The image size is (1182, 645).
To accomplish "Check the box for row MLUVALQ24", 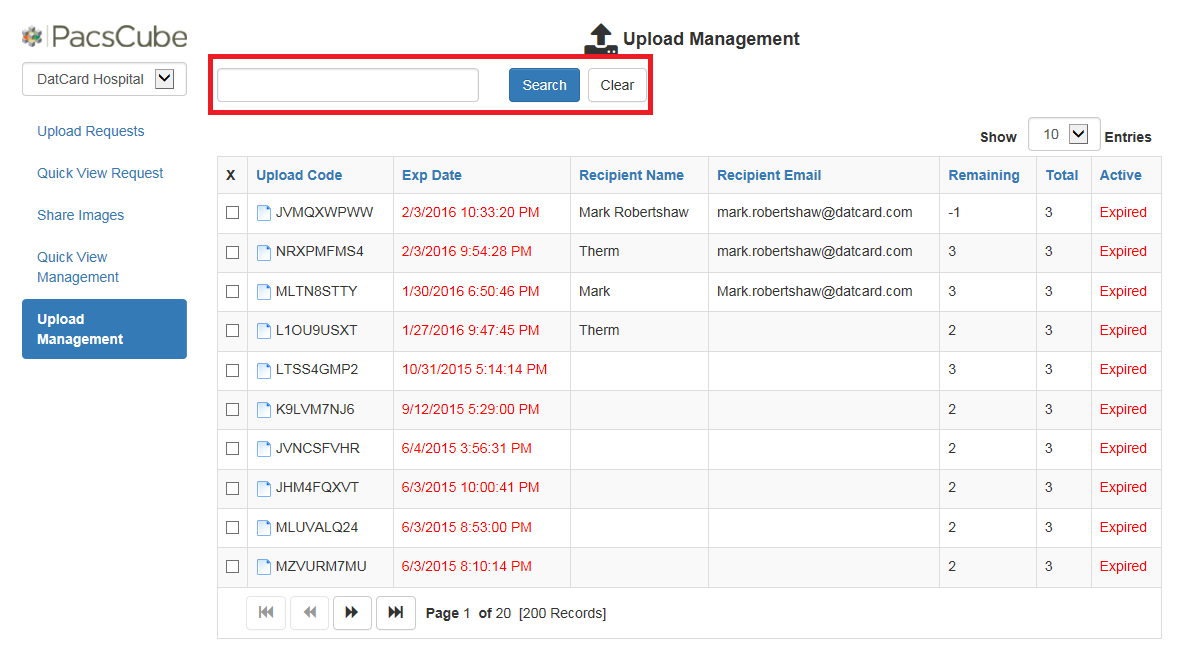I will (x=232, y=527).
